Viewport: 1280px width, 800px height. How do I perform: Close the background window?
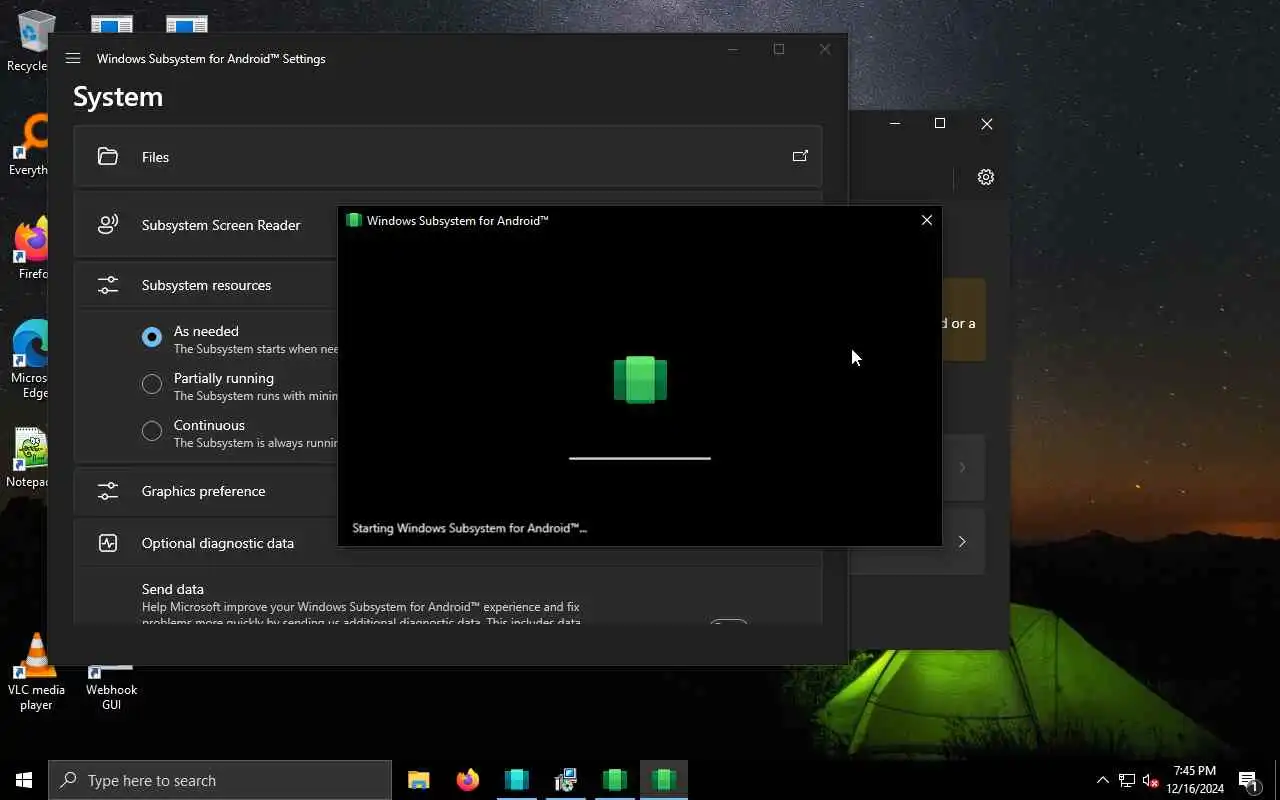(987, 123)
